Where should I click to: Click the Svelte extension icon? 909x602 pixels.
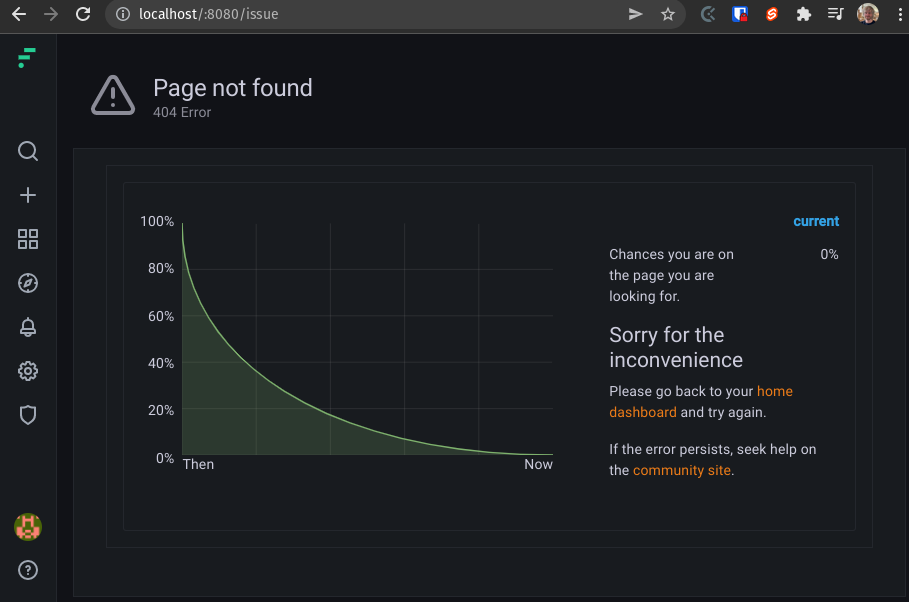[x=771, y=15]
